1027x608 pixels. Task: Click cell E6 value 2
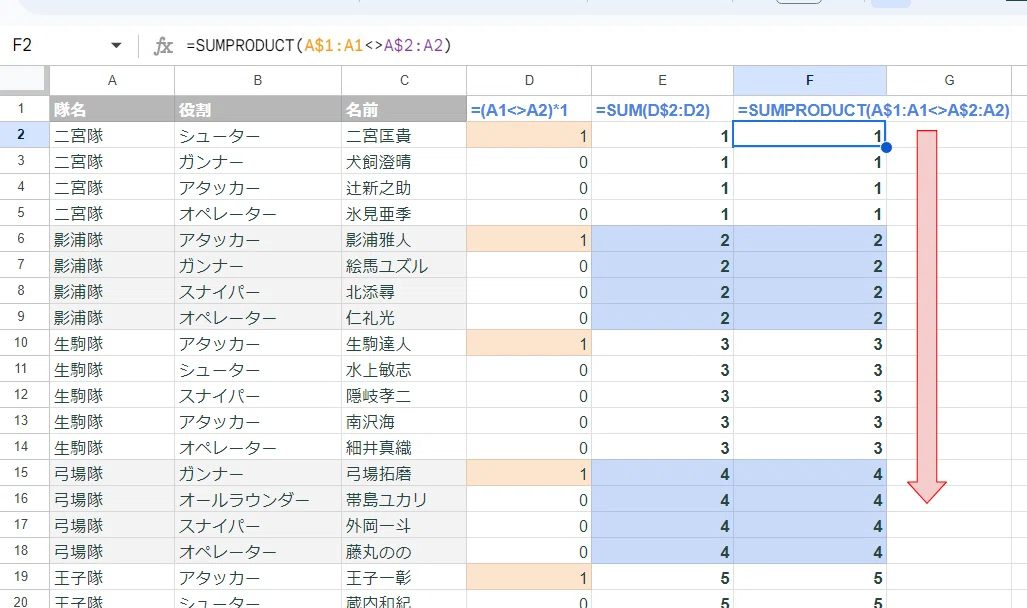click(x=662, y=240)
